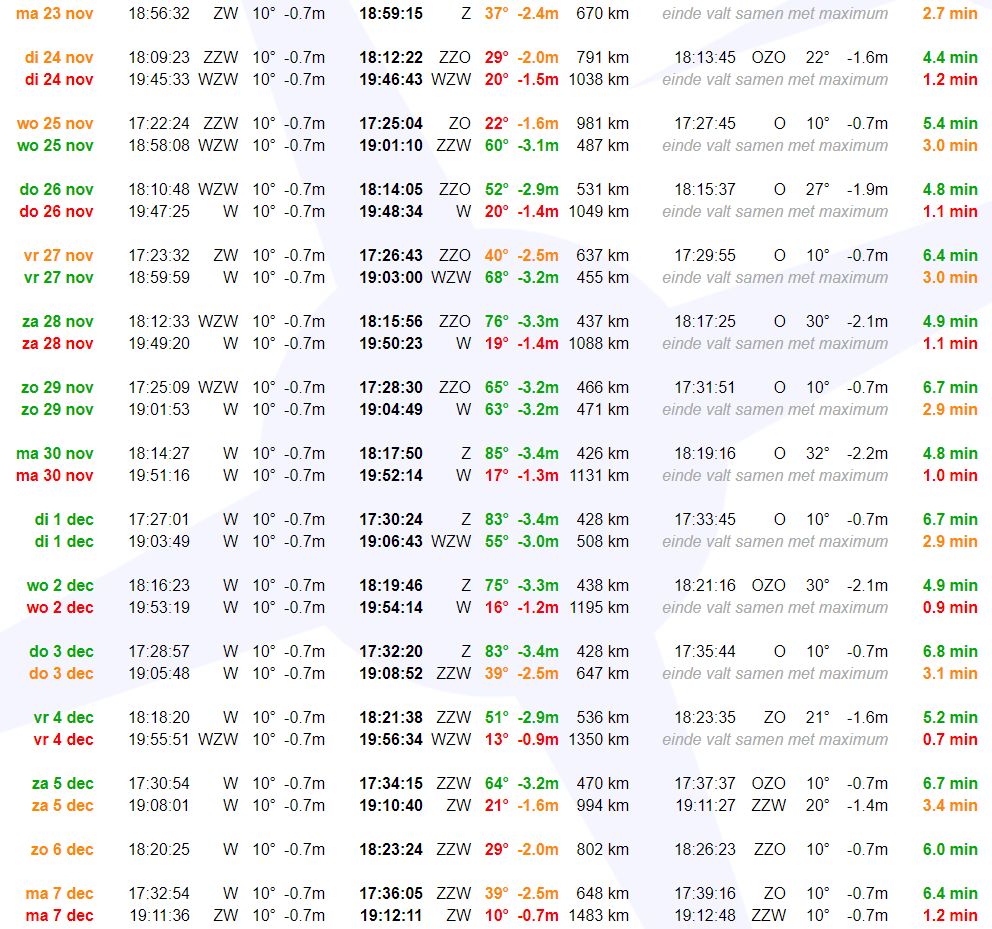The image size is (992, 929).
Task: Click the 'ma 23 nov' date link
Action: click(55, 14)
